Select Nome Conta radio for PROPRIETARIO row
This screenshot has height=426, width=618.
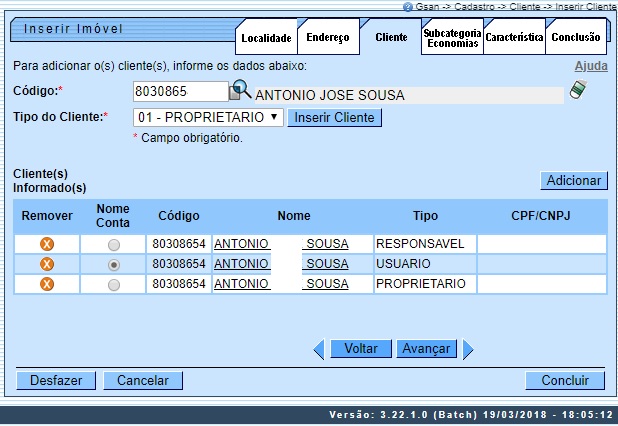(x=113, y=284)
